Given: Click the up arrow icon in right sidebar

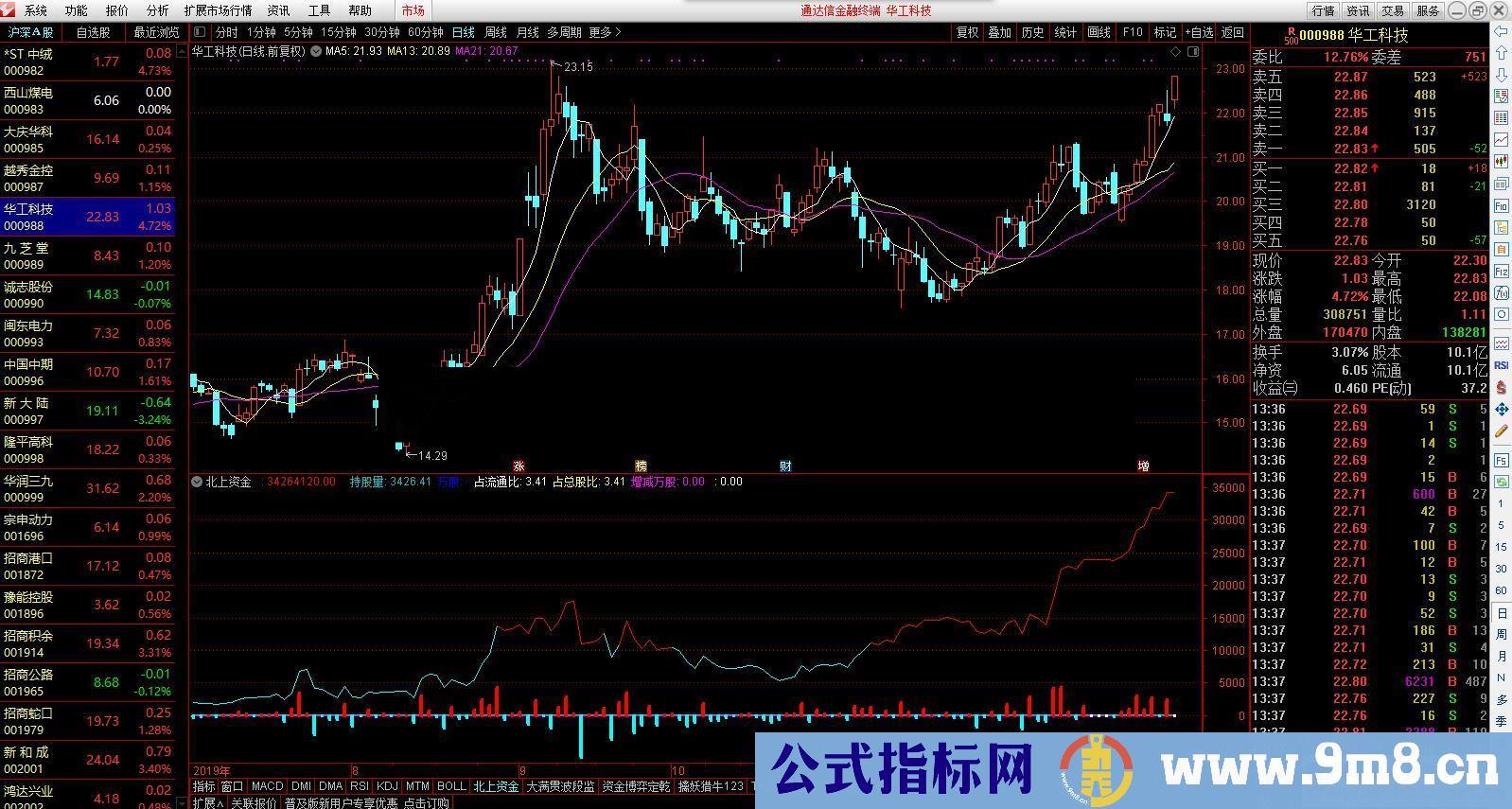Looking at the screenshot, I should [x=1501, y=52].
